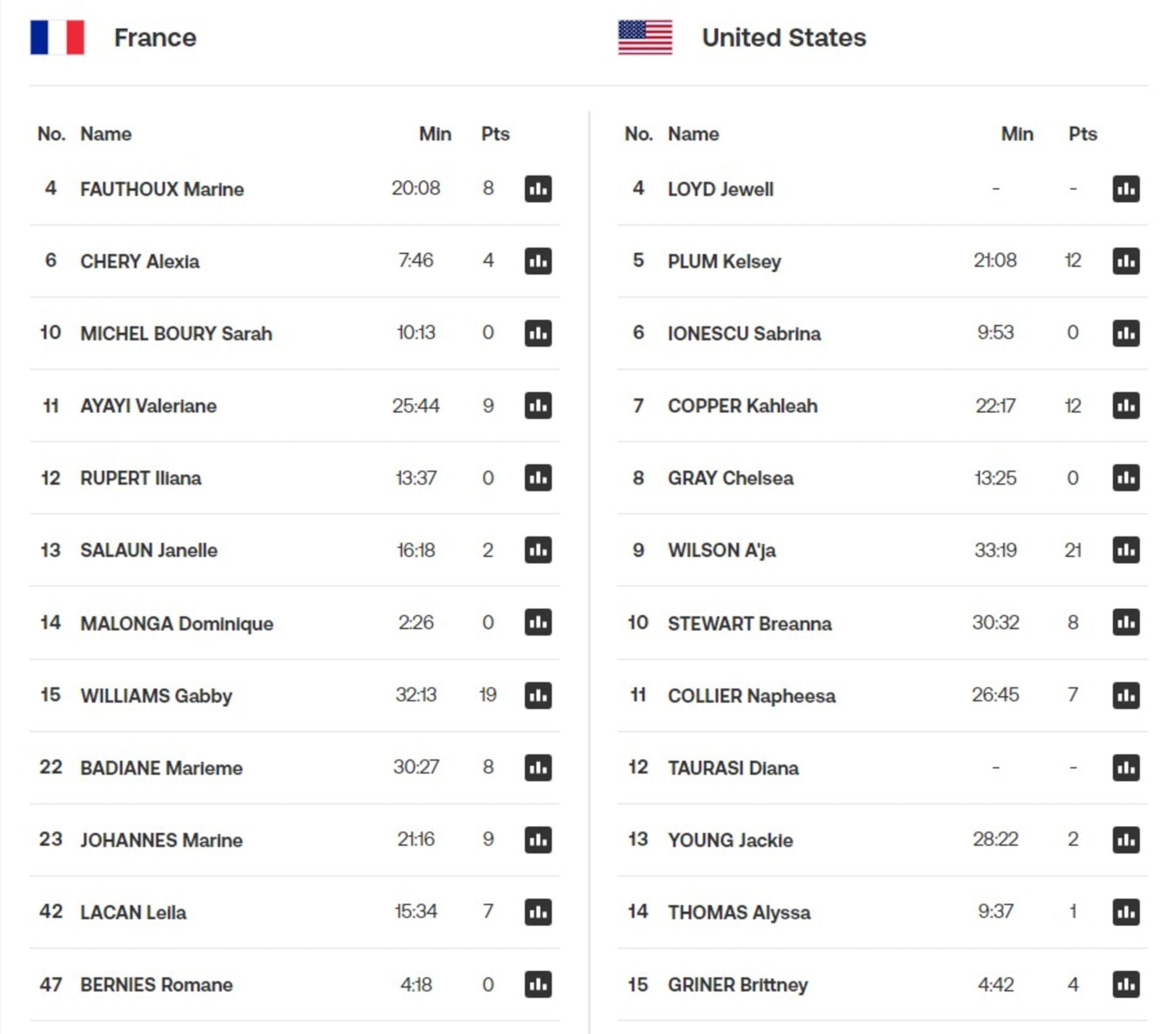Open stats icon for JOHANNES Marine

538,840
